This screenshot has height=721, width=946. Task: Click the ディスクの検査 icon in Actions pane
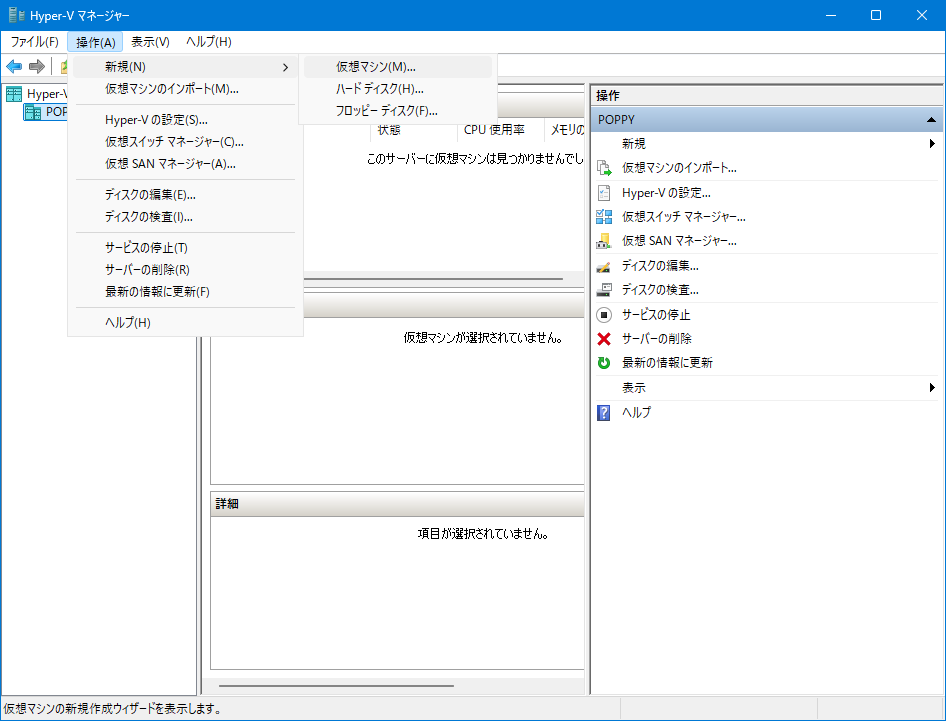604,290
